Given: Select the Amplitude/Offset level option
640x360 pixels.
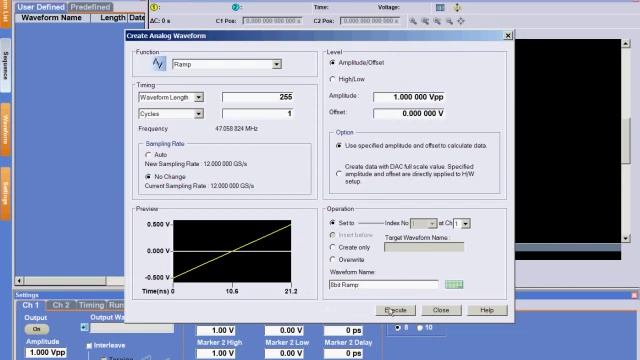Looking at the screenshot, I should 332,63.
